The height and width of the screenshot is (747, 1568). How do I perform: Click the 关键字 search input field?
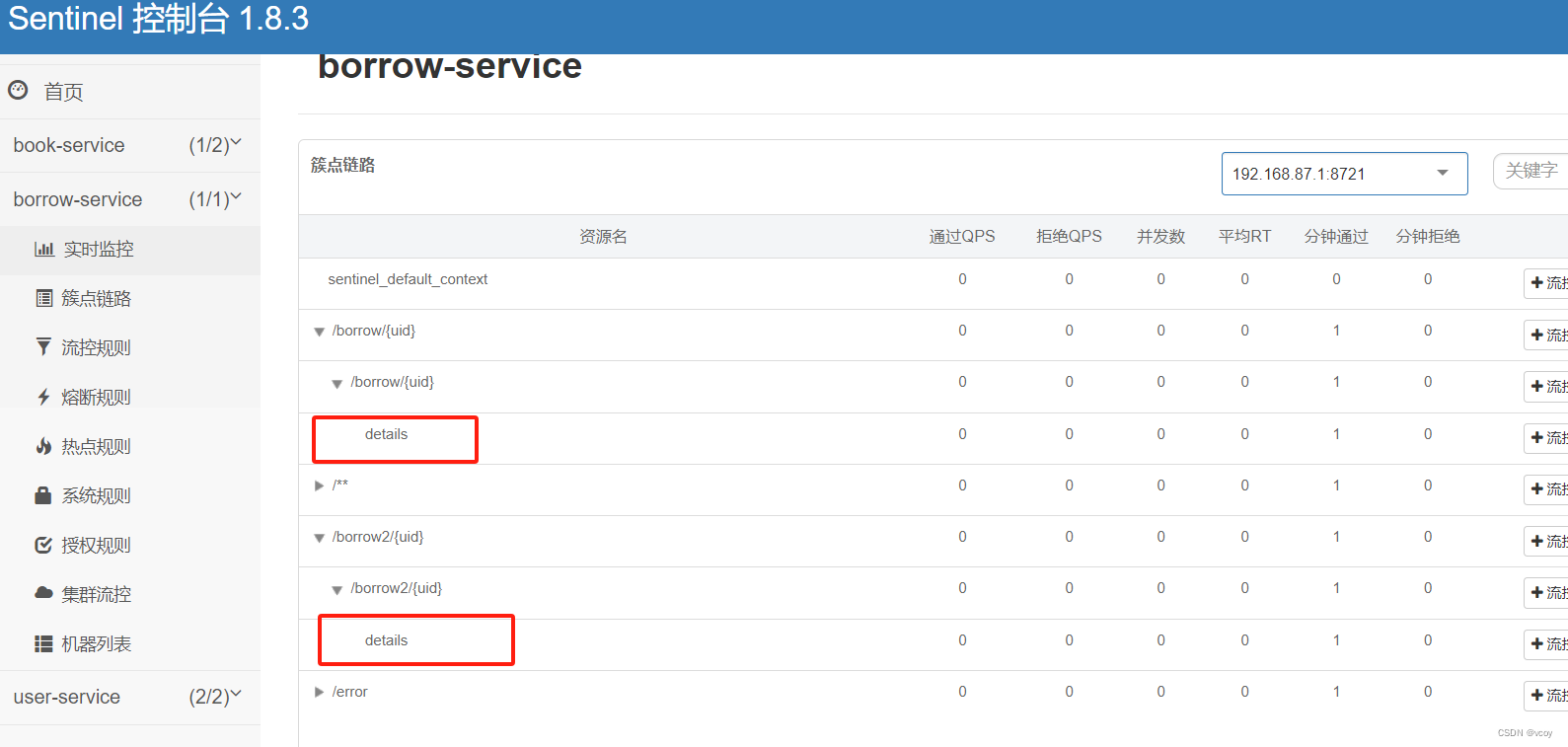1531,171
